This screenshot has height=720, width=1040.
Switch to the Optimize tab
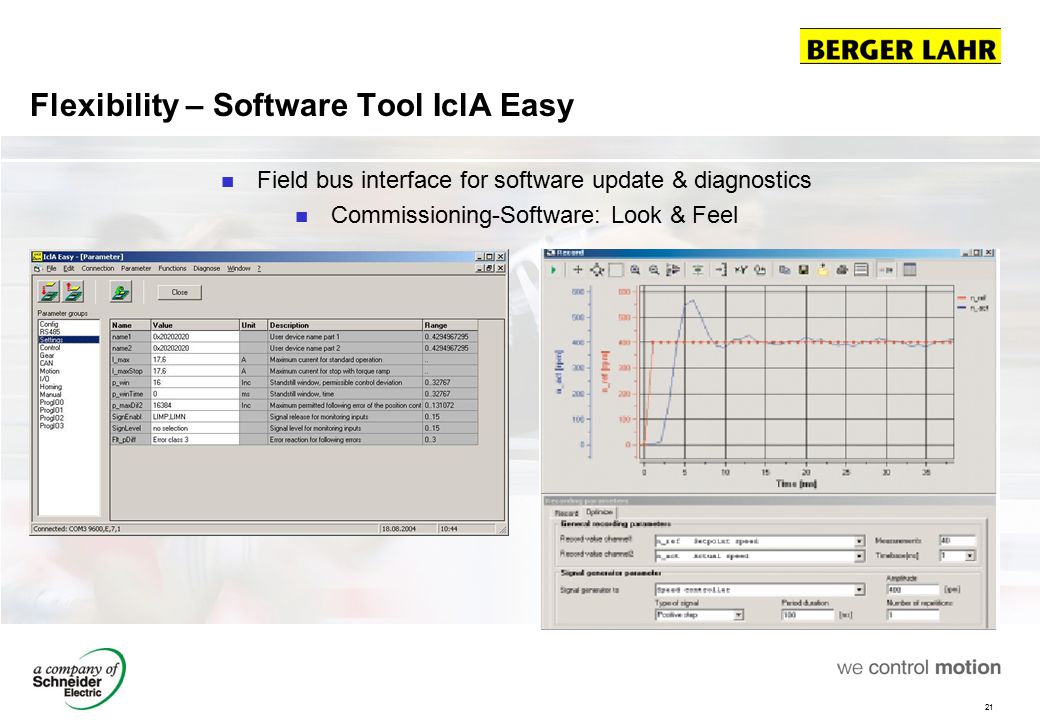(599, 512)
